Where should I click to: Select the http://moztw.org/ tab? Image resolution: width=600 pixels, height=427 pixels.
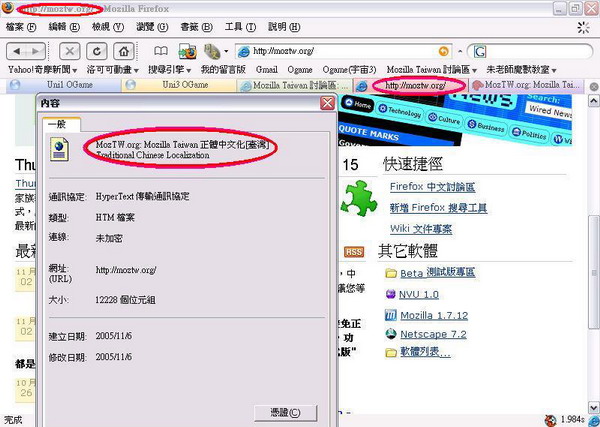[410, 85]
